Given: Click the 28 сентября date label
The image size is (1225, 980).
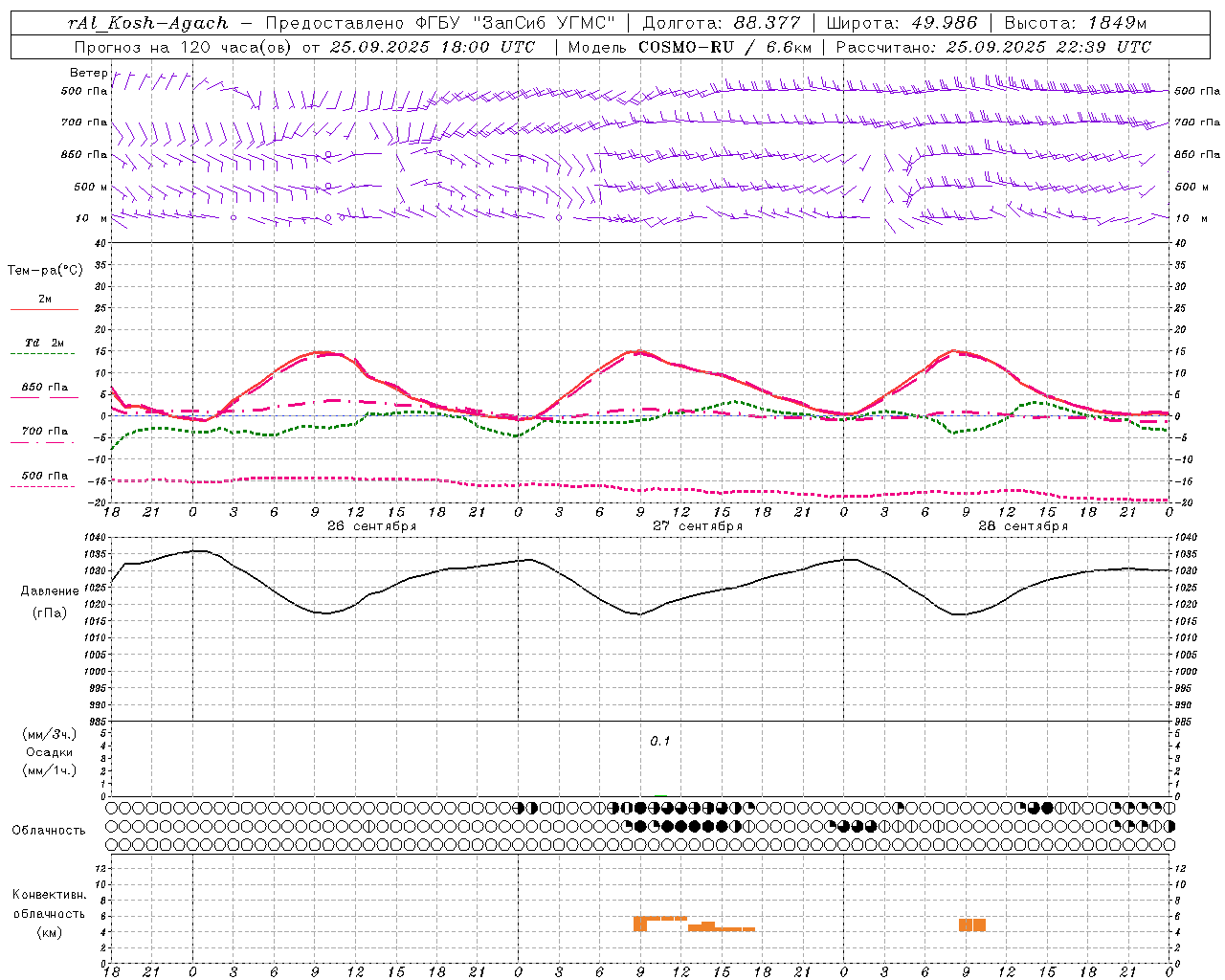Looking at the screenshot, I should [x=1023, y=526].
